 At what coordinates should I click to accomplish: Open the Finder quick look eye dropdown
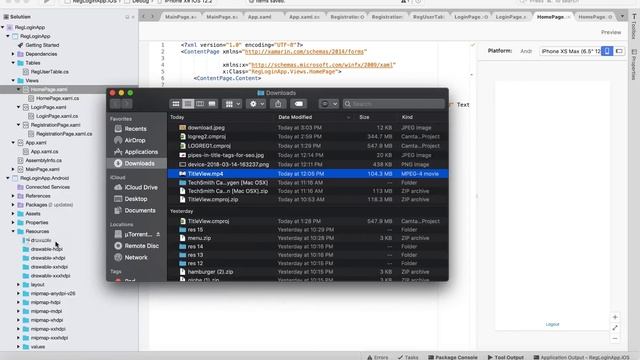click(x=329, y=104)
